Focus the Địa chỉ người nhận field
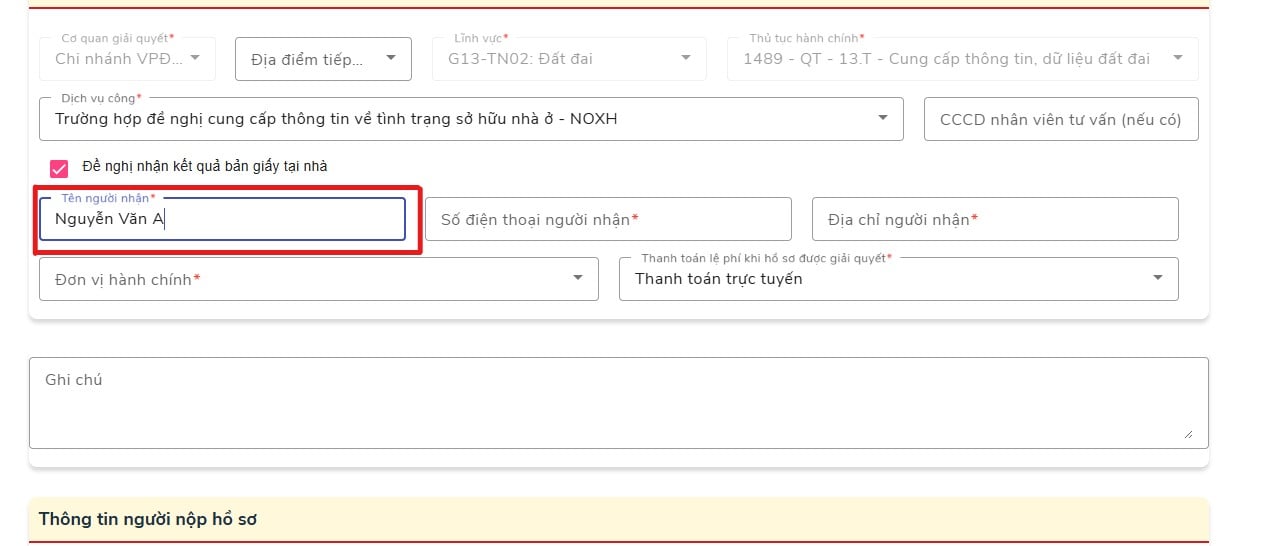 point(994,219)
